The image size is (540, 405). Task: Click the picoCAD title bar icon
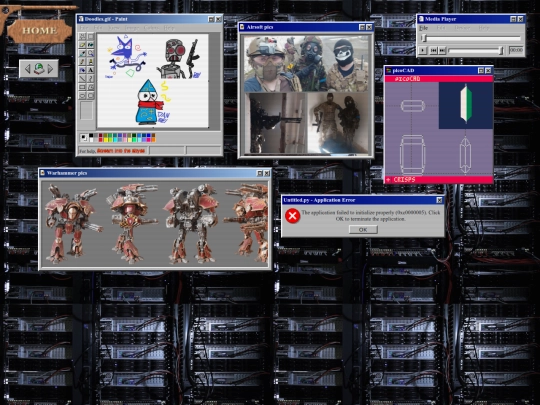tap(388, 71)
